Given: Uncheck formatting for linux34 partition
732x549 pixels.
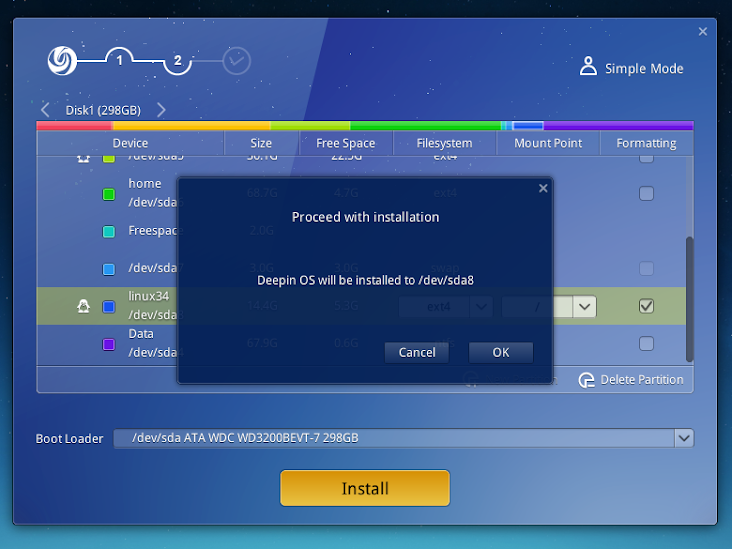Looking at the screenshot, I should click(646, 306).
